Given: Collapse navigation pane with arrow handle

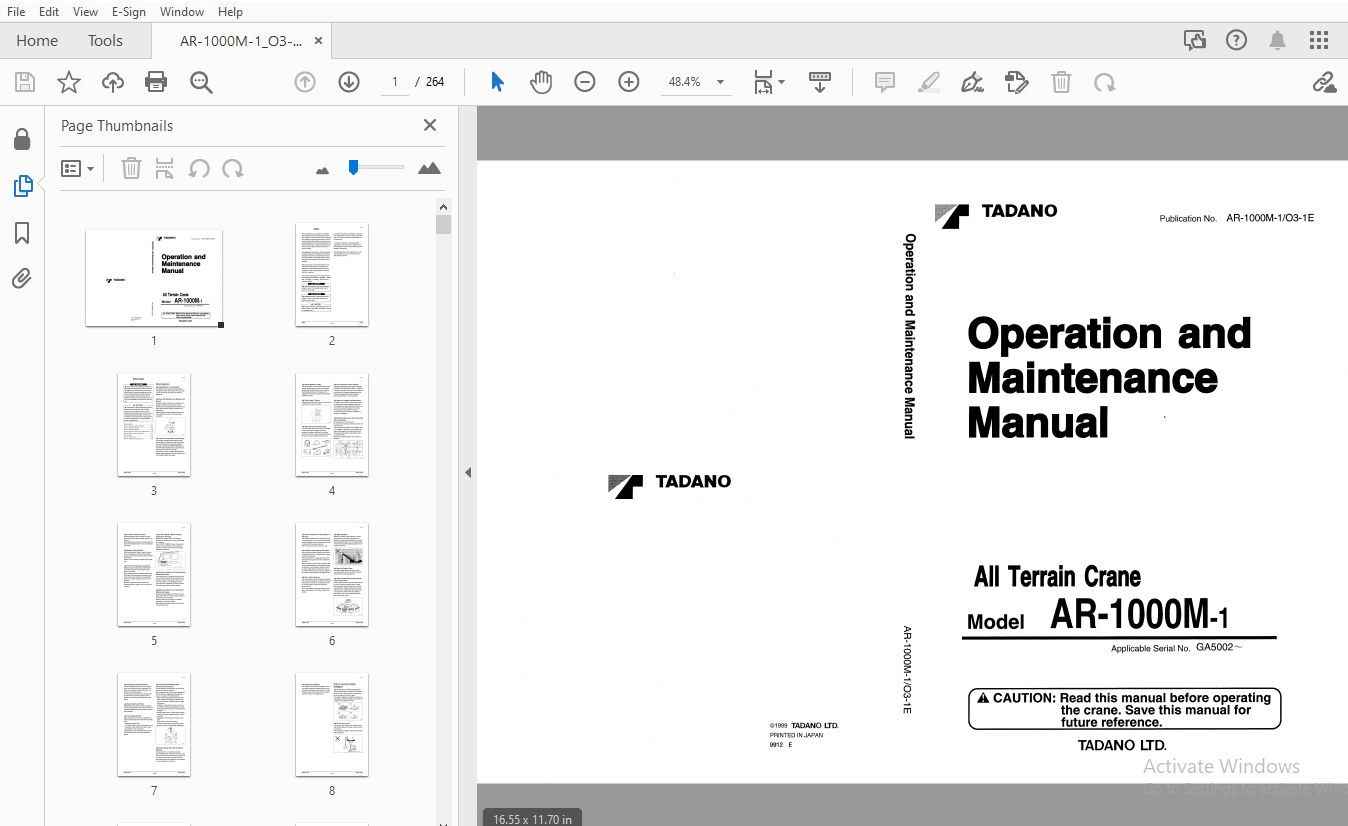Looking at the screenshot, I should [467, 473].
